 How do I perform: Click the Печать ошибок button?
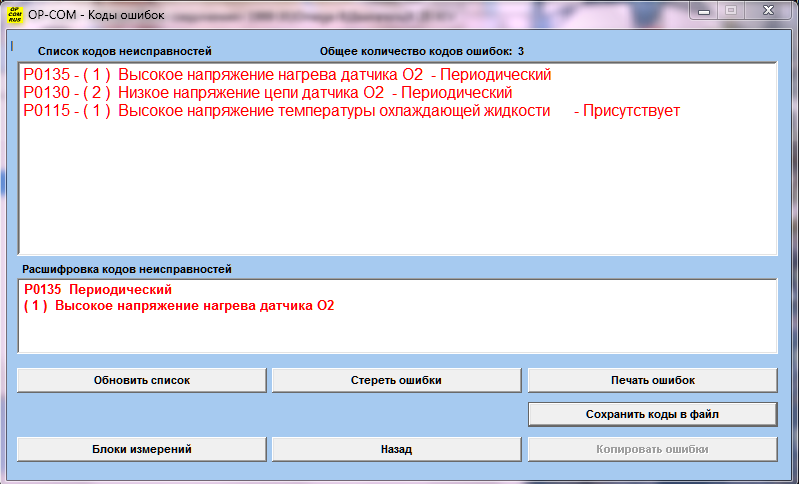coord(652,380)
